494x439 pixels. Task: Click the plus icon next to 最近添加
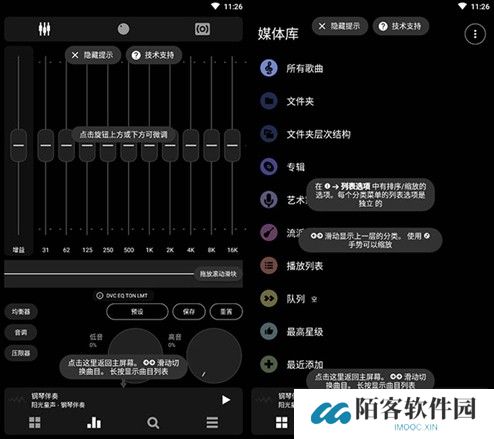coord(269,364)
